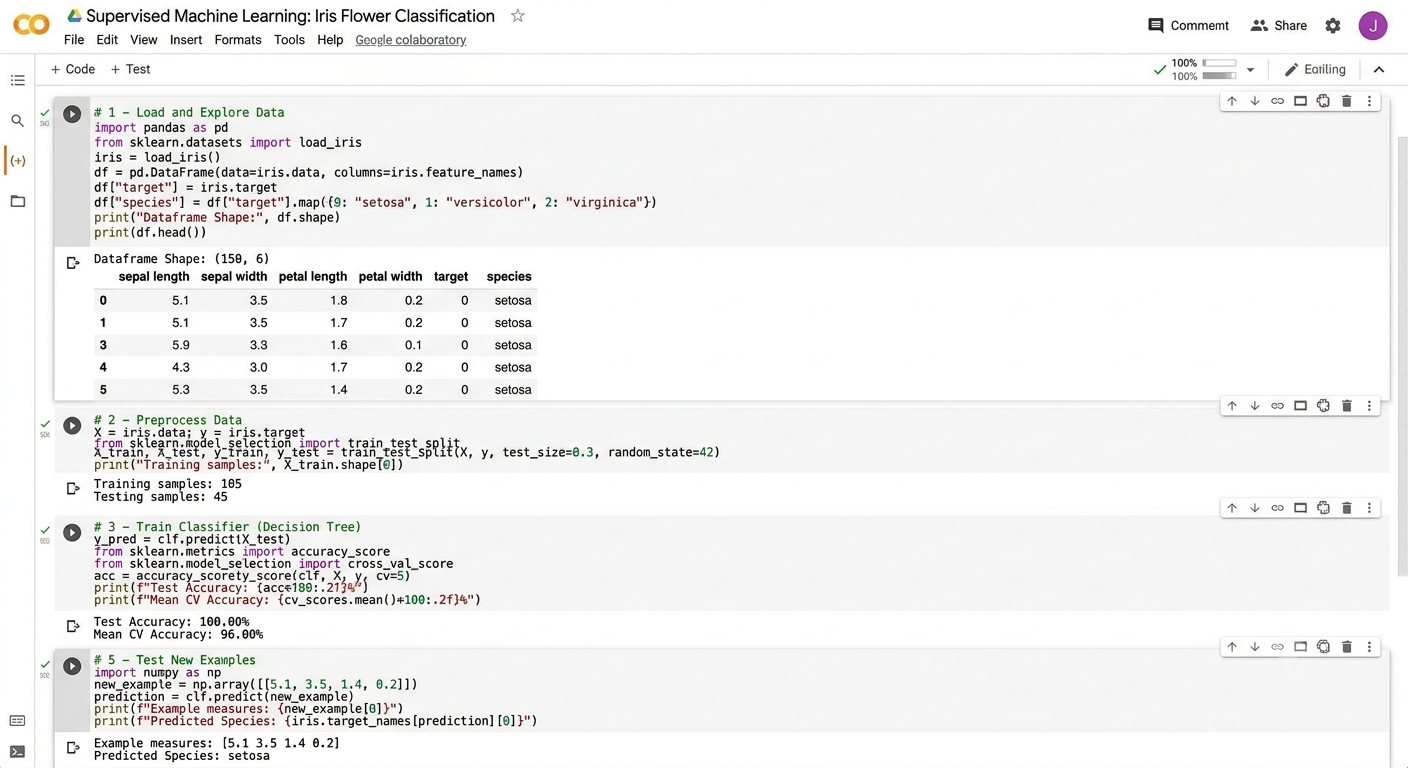Viewport: 1408px width, 768px height.
Task: Click the RAM usage bar indicator
Action: [x=1219, y=63]
